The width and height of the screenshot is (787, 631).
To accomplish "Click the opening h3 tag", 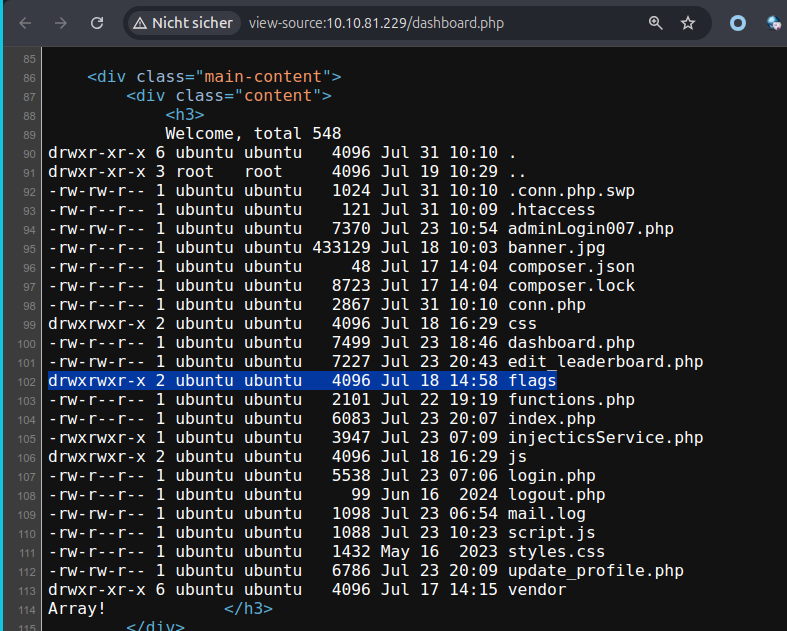I will click(x=185, y=115).
